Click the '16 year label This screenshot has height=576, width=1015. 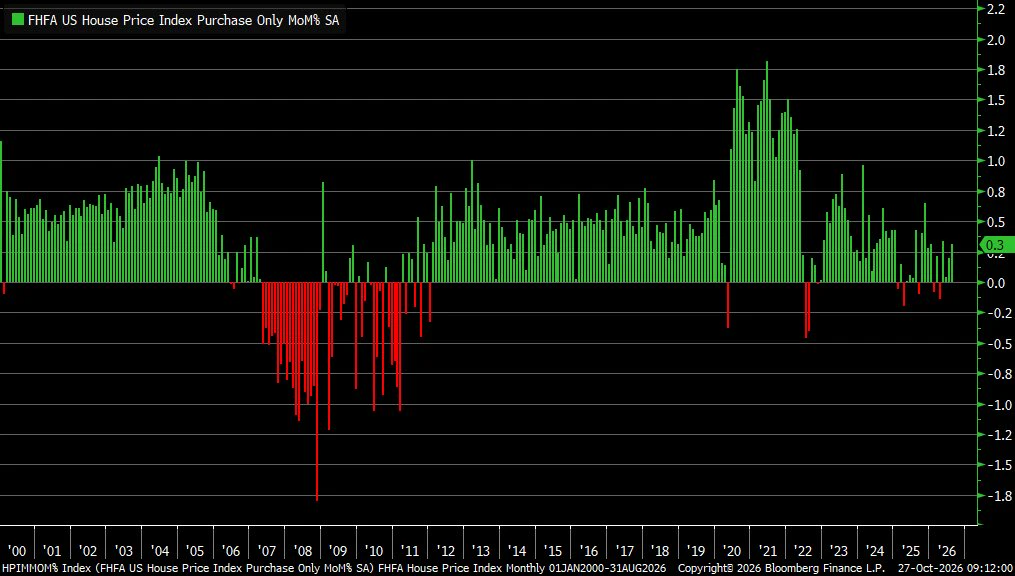coord(588,551)
